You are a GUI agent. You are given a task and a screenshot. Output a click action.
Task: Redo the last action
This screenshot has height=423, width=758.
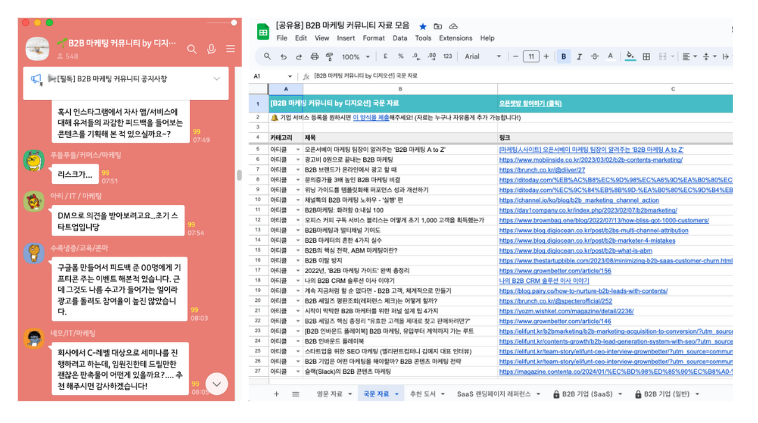pyautogui.click(x=299, y=57)
